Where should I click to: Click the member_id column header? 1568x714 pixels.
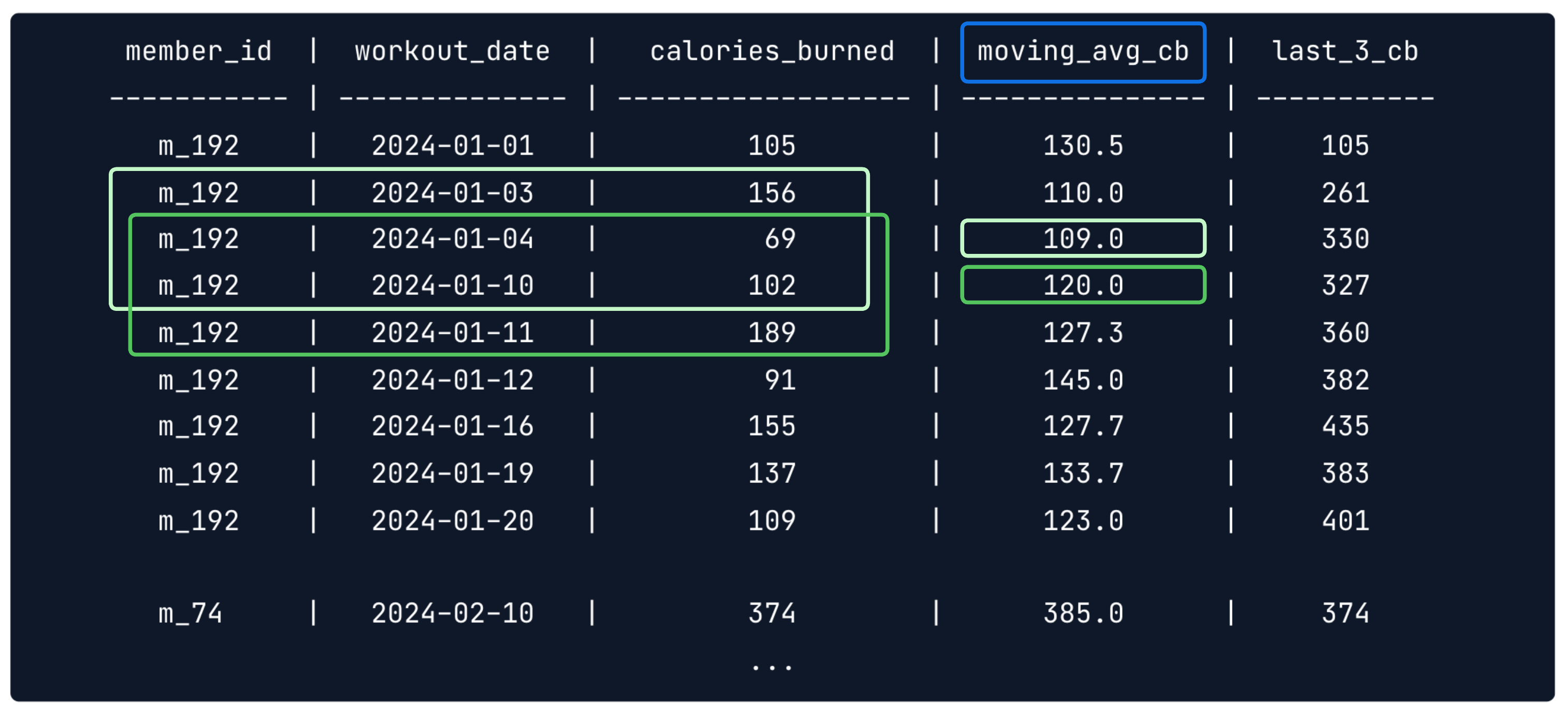198,52
